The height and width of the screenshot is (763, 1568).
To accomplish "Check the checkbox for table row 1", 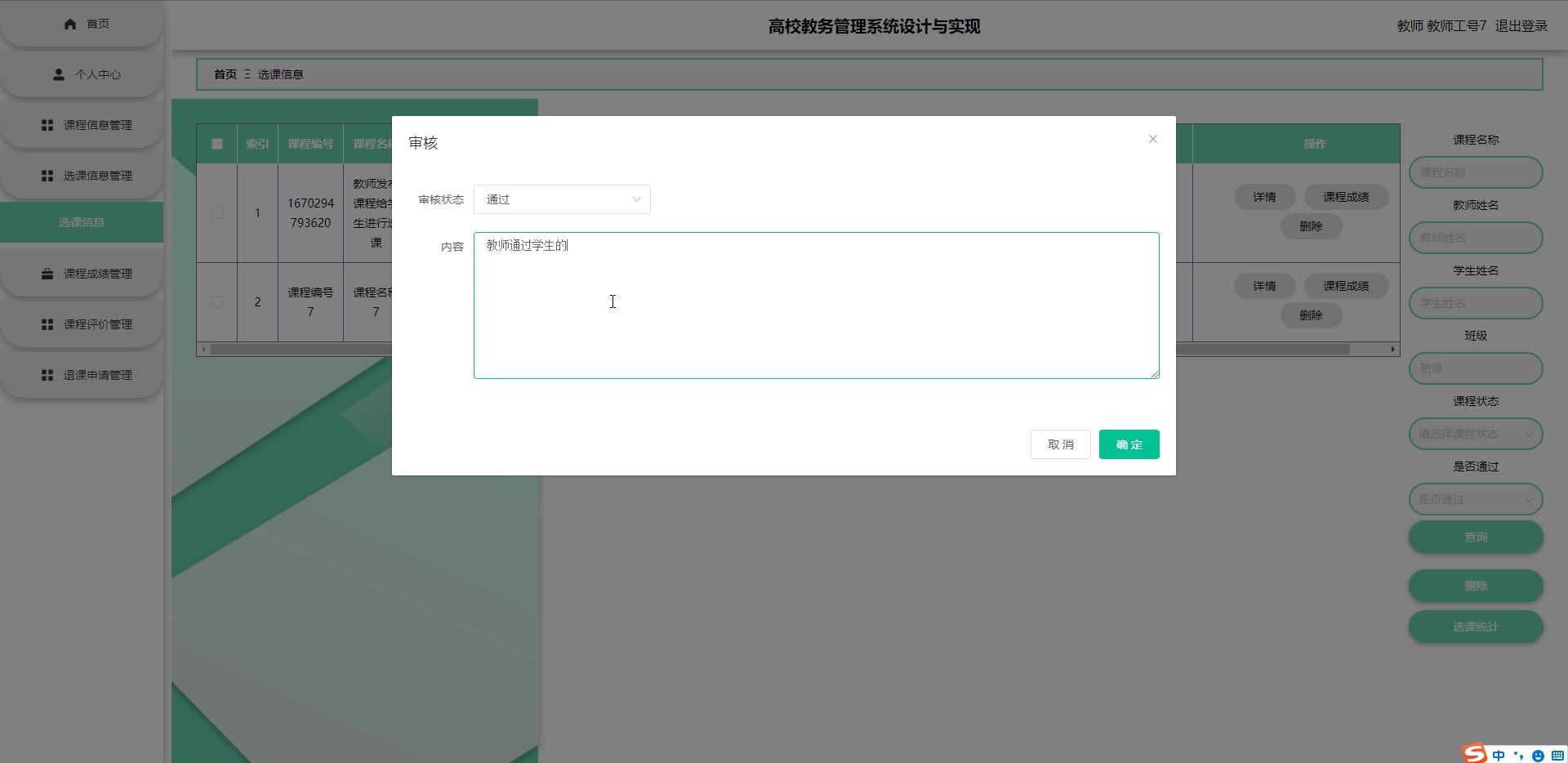I will [217, 213].
